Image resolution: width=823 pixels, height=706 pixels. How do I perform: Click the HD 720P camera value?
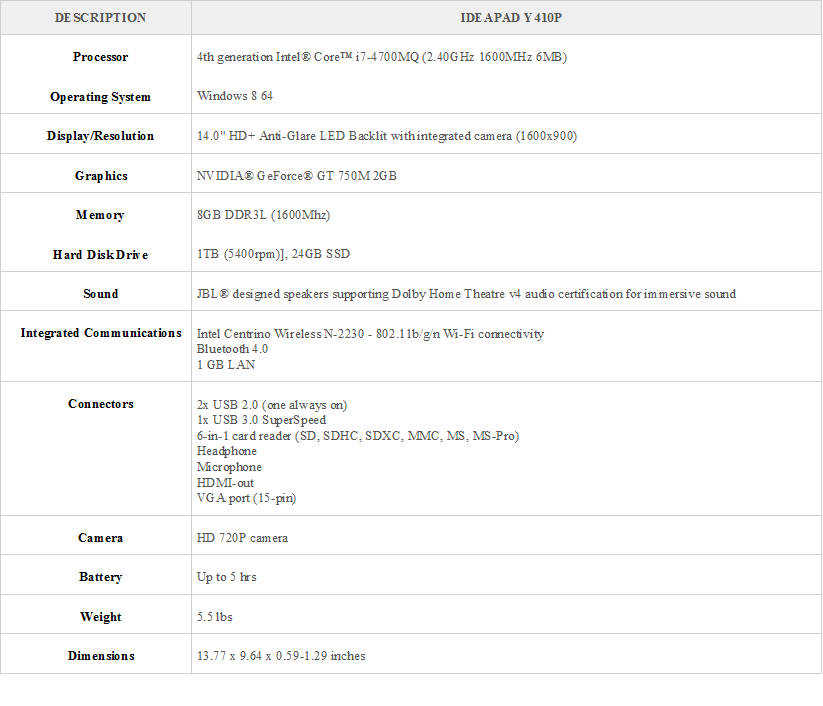[x=242, y=538]
